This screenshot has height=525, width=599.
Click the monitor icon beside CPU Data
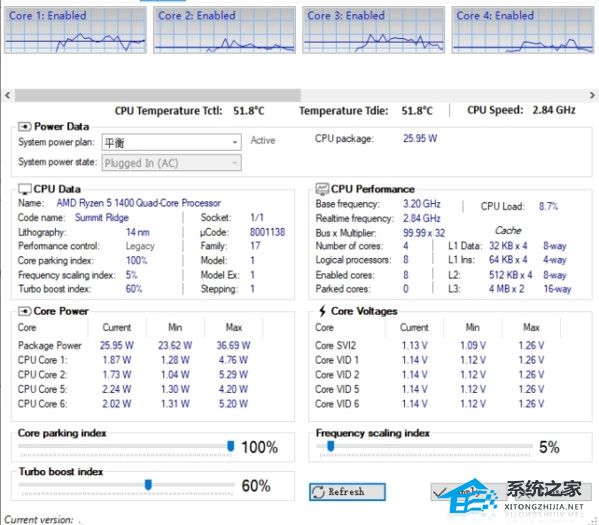25,189
